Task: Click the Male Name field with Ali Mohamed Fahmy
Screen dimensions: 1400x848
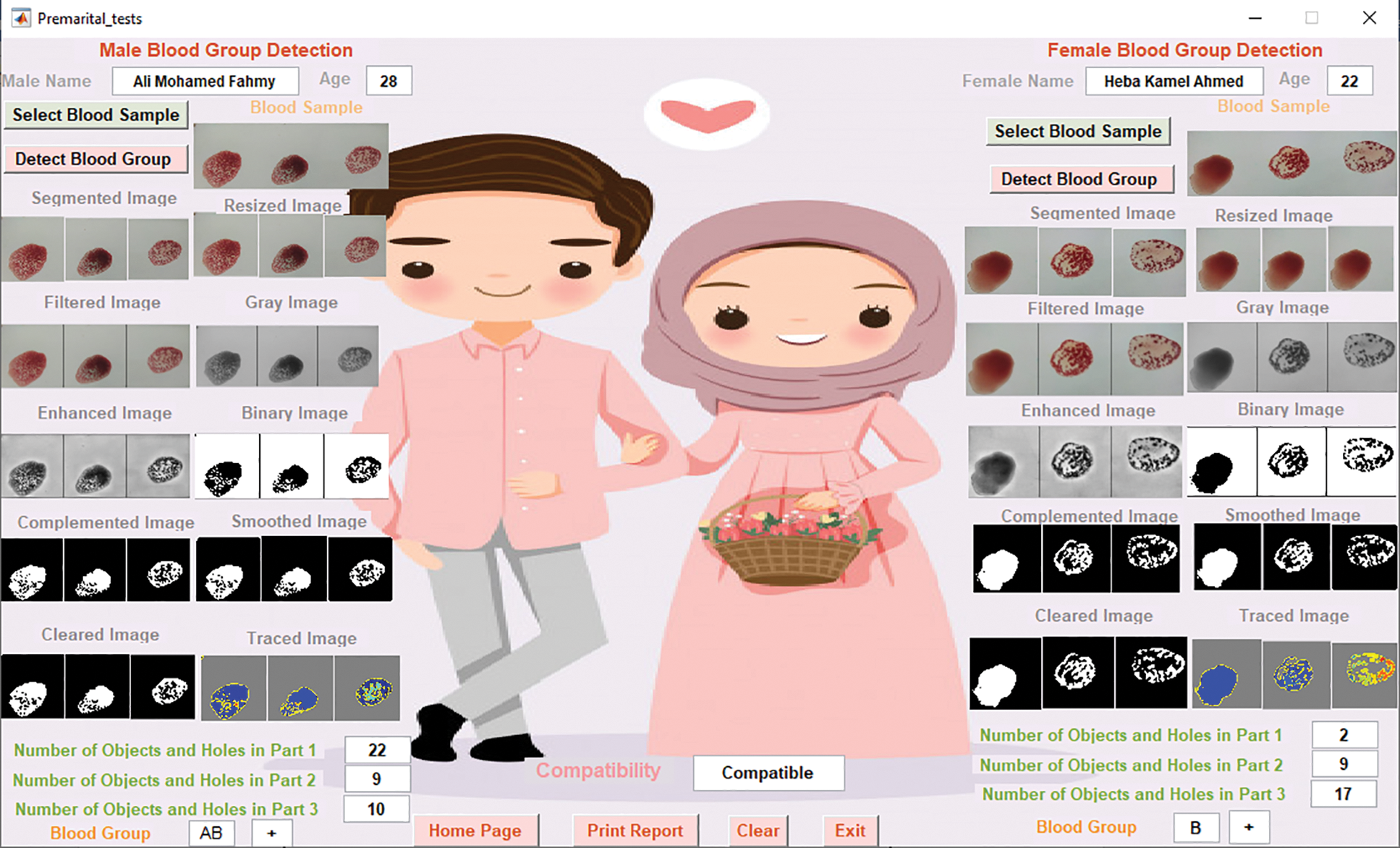Action: pos(205,81)
